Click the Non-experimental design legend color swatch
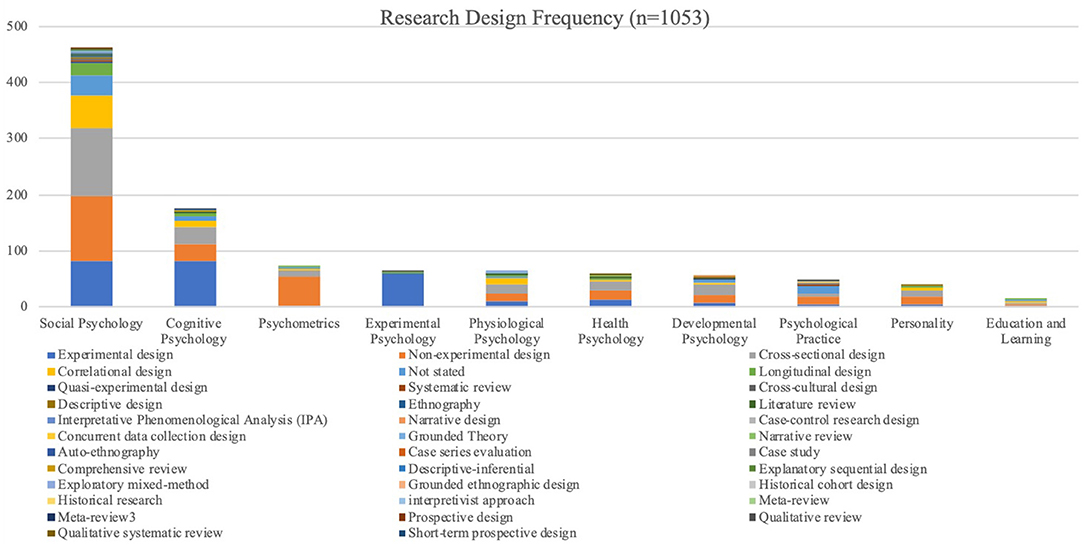The image size is (1084, 546). click(x=402, y=355)
